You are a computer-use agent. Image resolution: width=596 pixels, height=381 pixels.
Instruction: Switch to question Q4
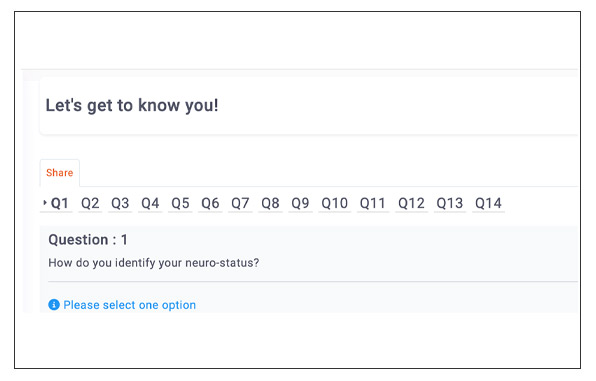point(150,203)
